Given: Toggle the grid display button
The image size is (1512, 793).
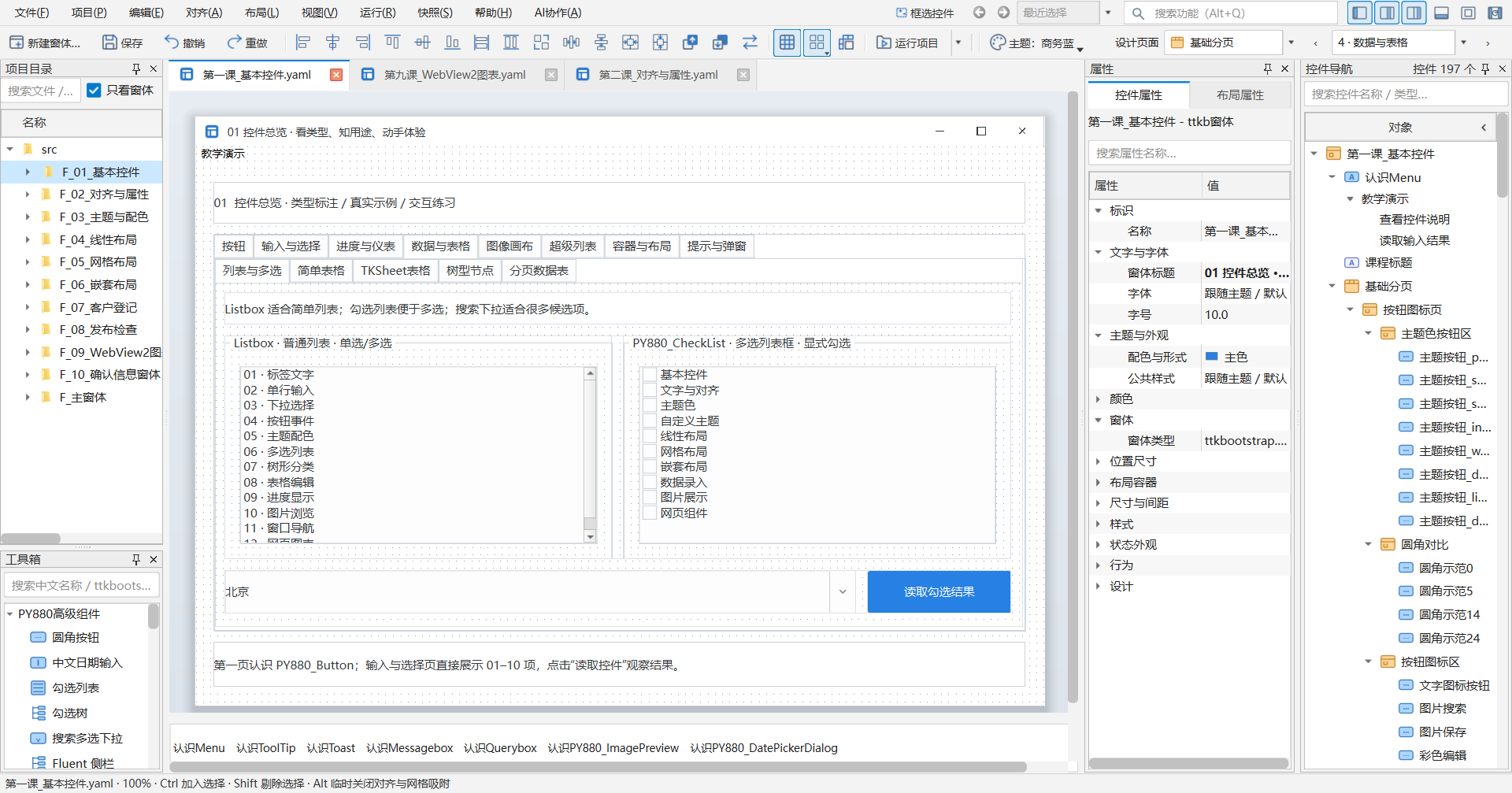Looking at the screenshot, I should click(x=787, y=43).
